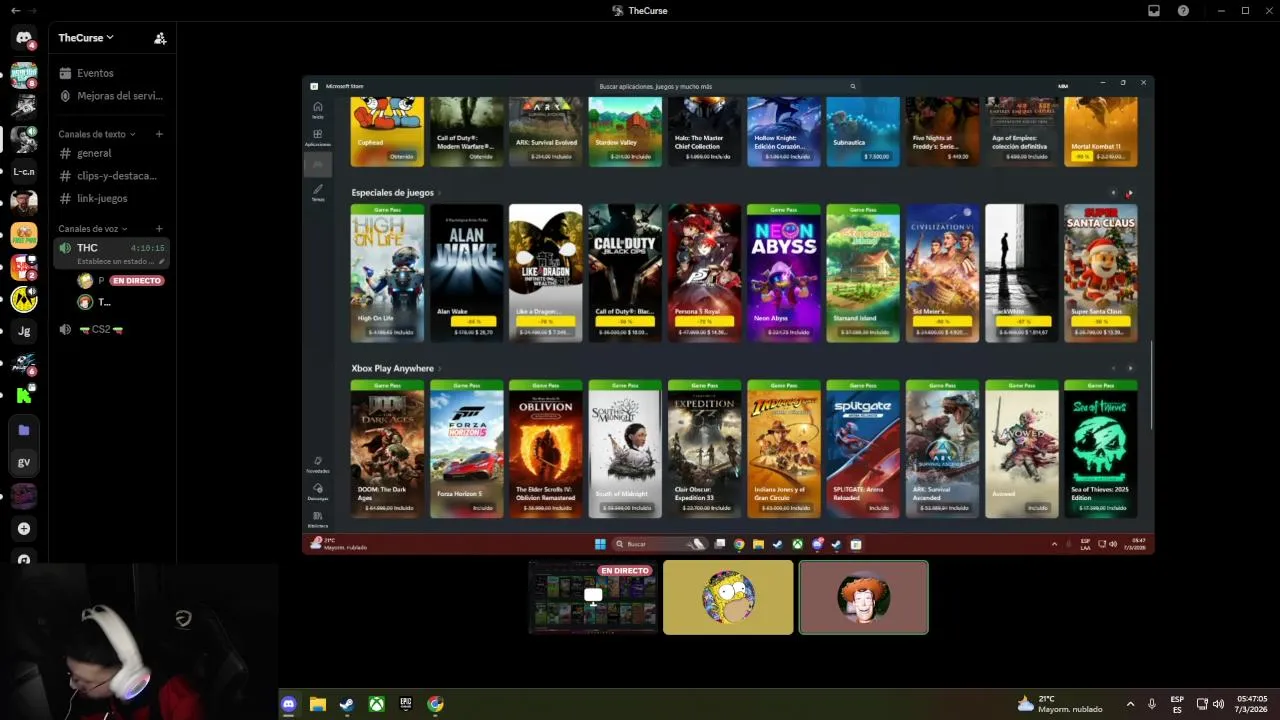Show hidden icons in the system tray
The image size is (1280, 720).
pyautogui.click(x=1130, y=704)
